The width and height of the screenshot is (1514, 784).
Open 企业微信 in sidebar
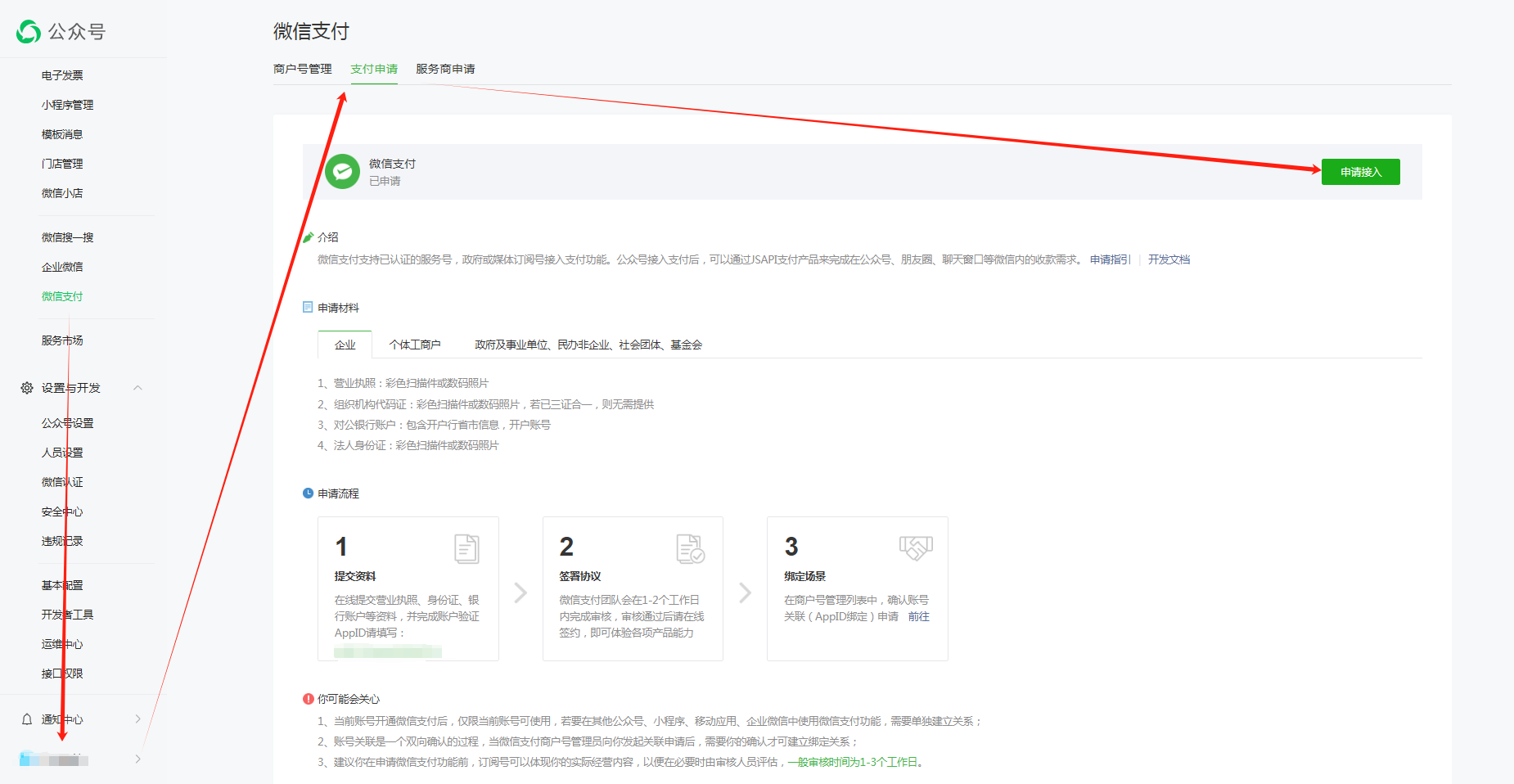[62, 267]
